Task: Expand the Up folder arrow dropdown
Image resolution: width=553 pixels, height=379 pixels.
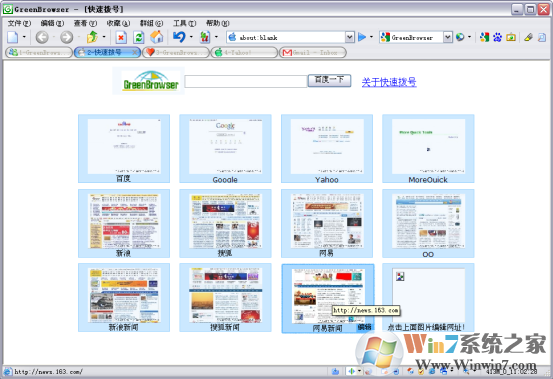Action: coord(104,37)
